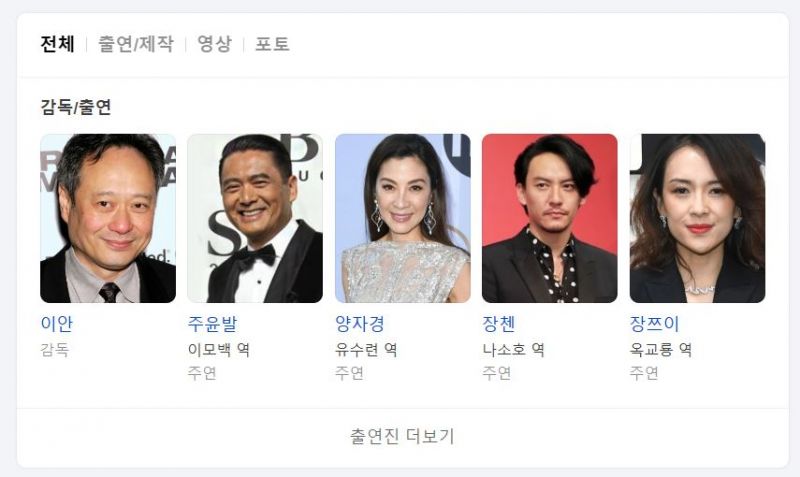Image resolution: width=800 pixels, height=477 pixels.
Task: Click the 장쯔이 name link
Action: pyautogui.click(x=655, y=323)
